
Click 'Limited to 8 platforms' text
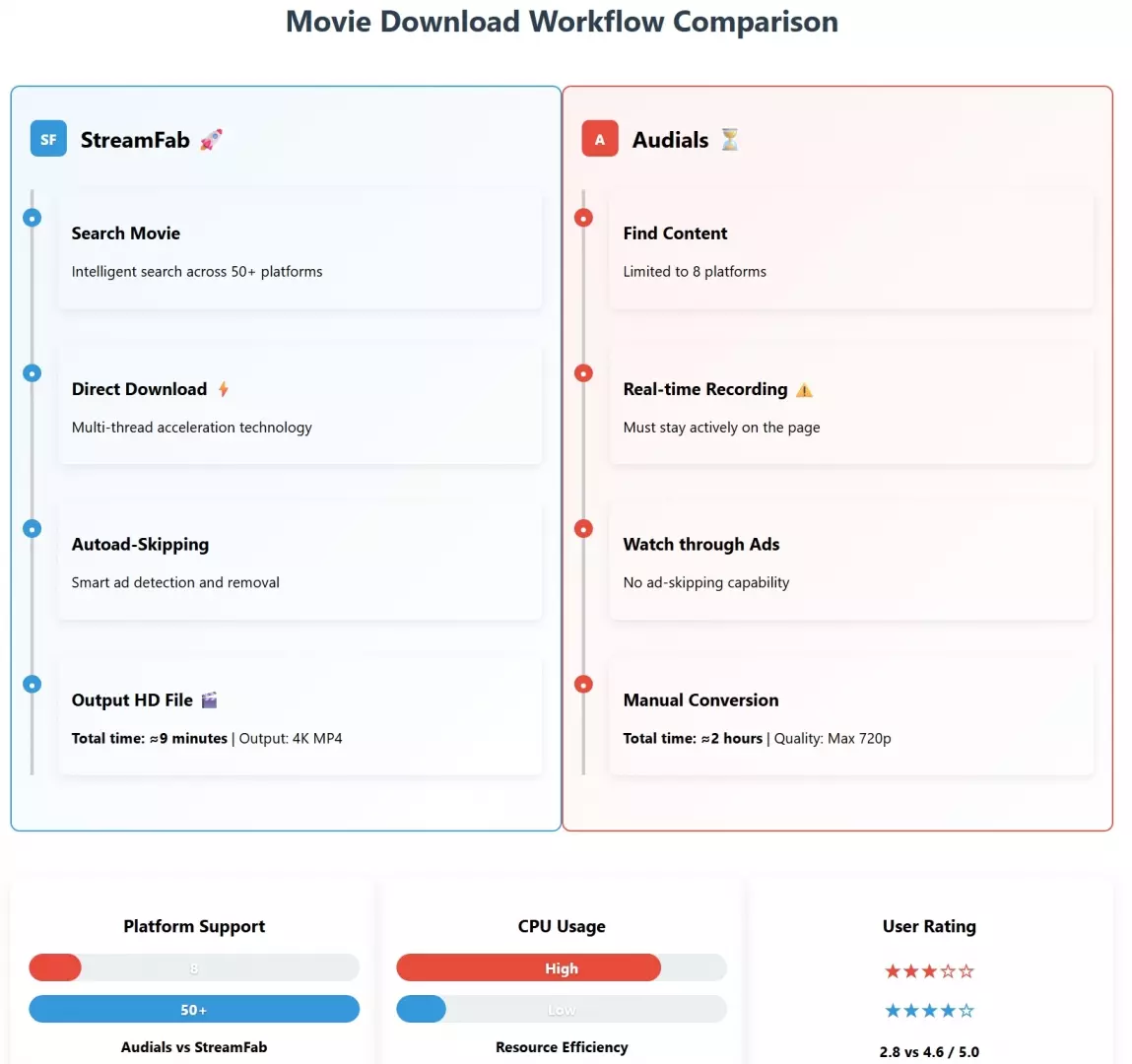coord(695,271)
